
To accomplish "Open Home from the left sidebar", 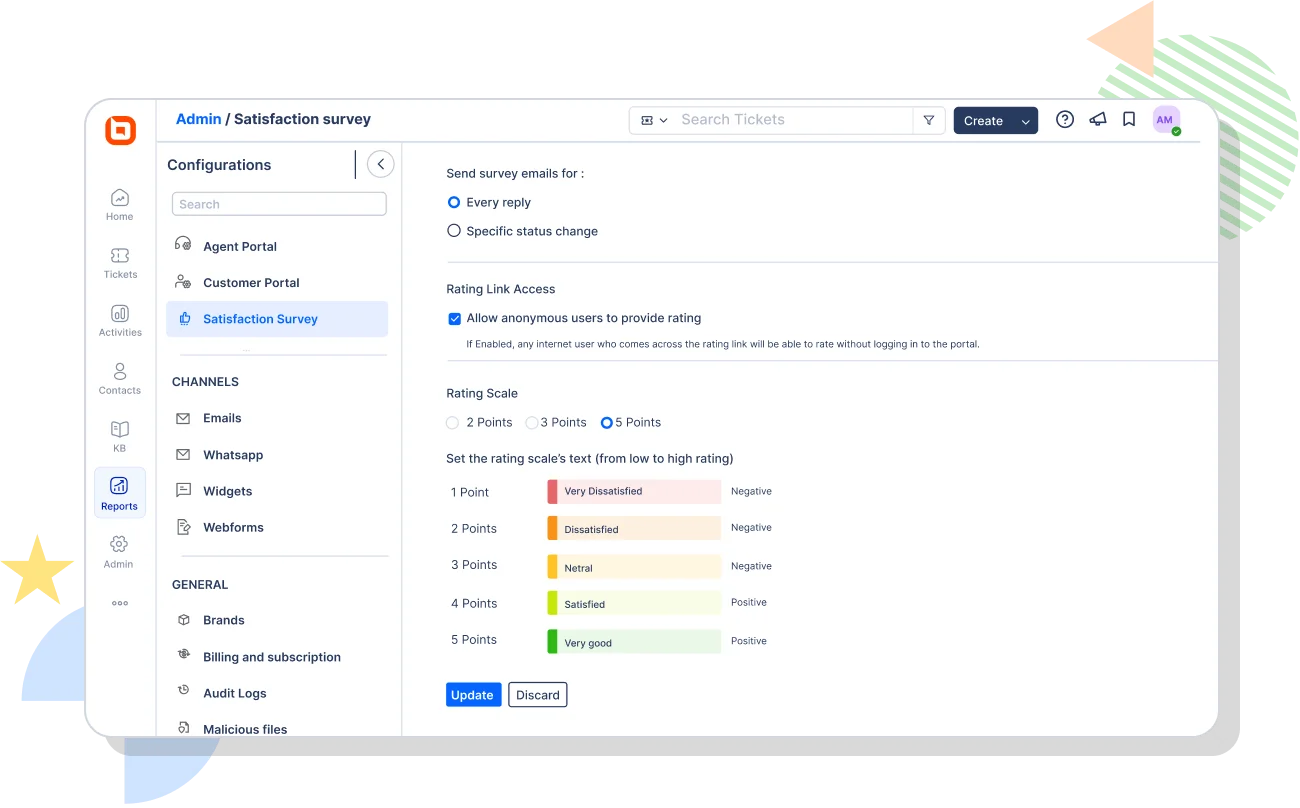I will tap(119, 203).
